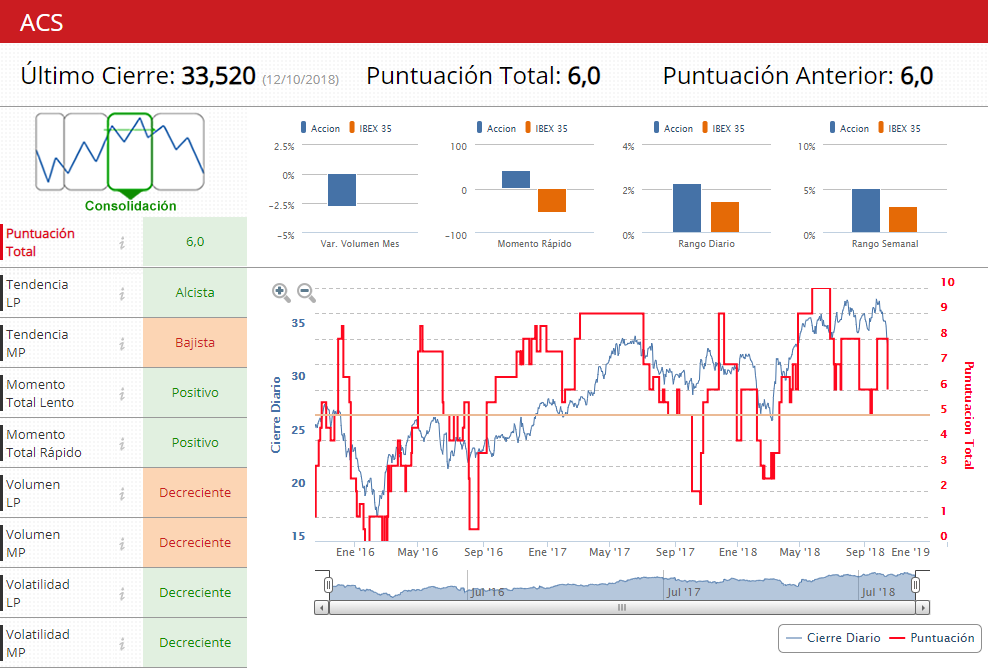Click Positivo value for Momento Total Lento
This screenshot has height=668, width=989.
tap(195, 392)
